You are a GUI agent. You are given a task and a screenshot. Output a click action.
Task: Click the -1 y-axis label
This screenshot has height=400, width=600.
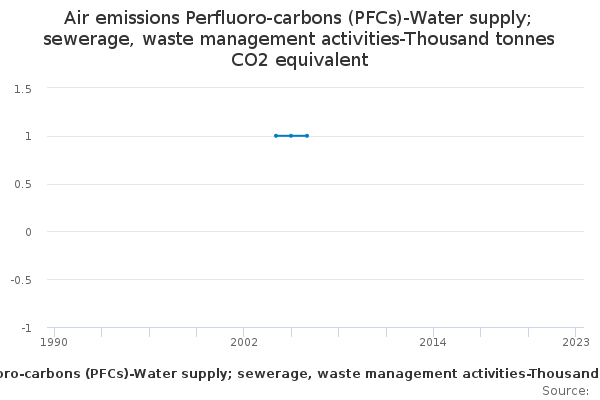click(x=27, y=328)
